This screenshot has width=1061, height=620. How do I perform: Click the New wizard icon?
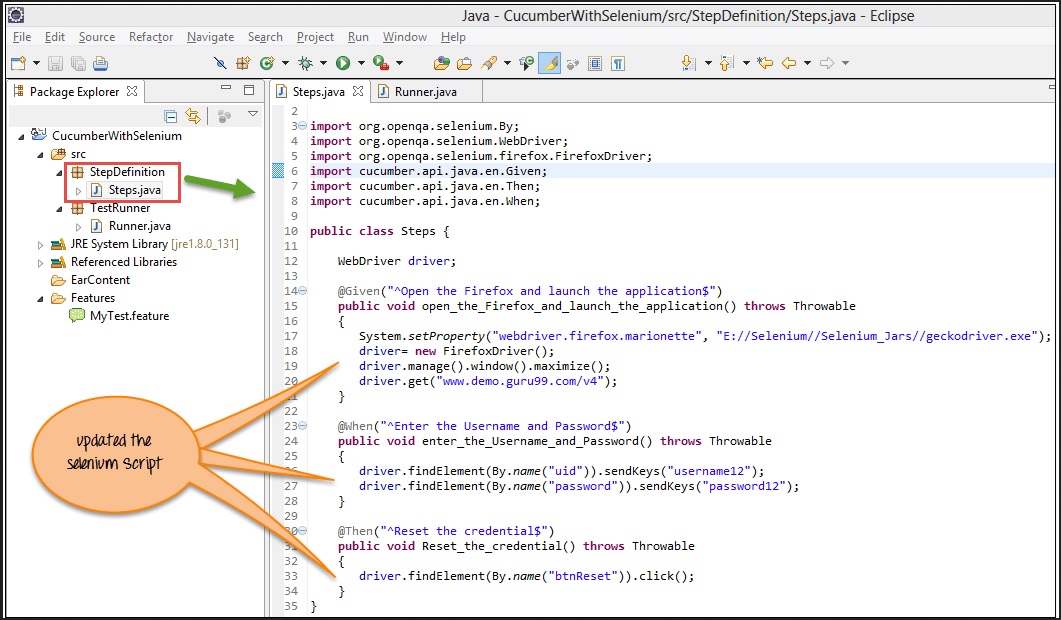pyautogui.click(x=18, y=64)
